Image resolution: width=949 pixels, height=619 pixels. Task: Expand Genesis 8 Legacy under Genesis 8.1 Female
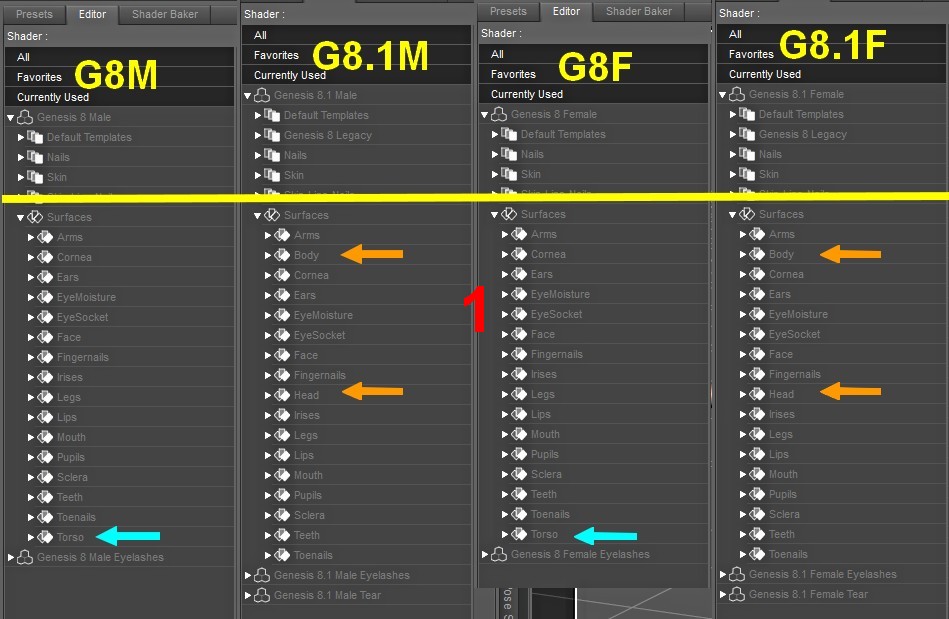click(x=732, y=134)
